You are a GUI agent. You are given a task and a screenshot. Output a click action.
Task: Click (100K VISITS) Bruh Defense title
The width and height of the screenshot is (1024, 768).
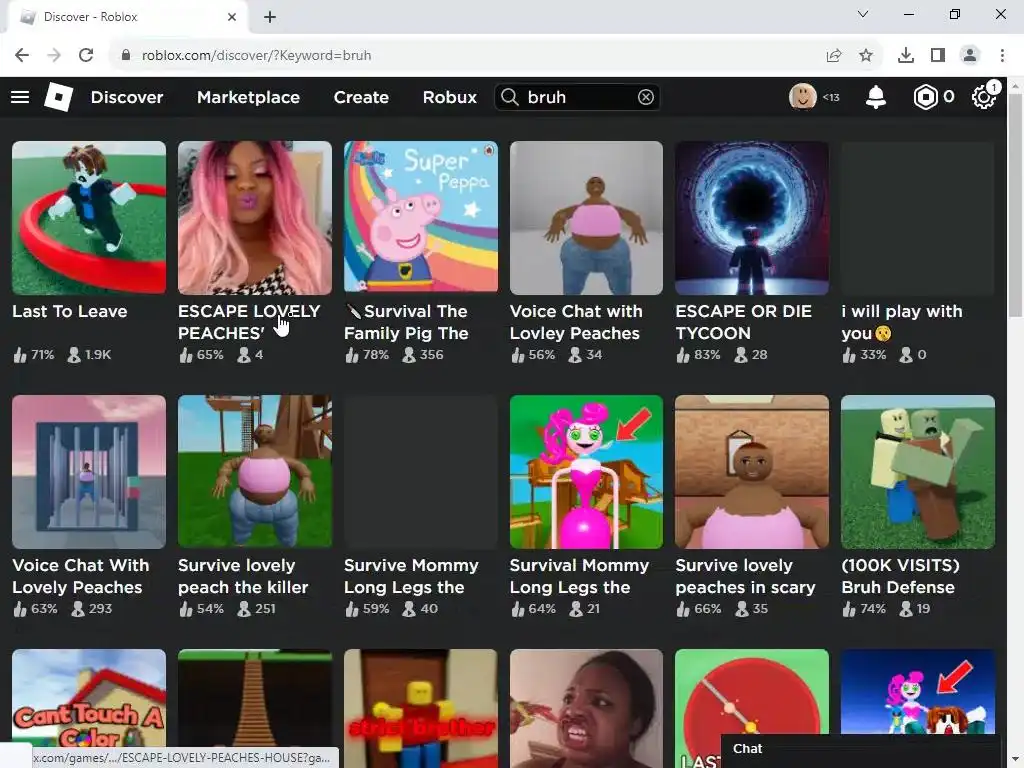click(900, 576)
